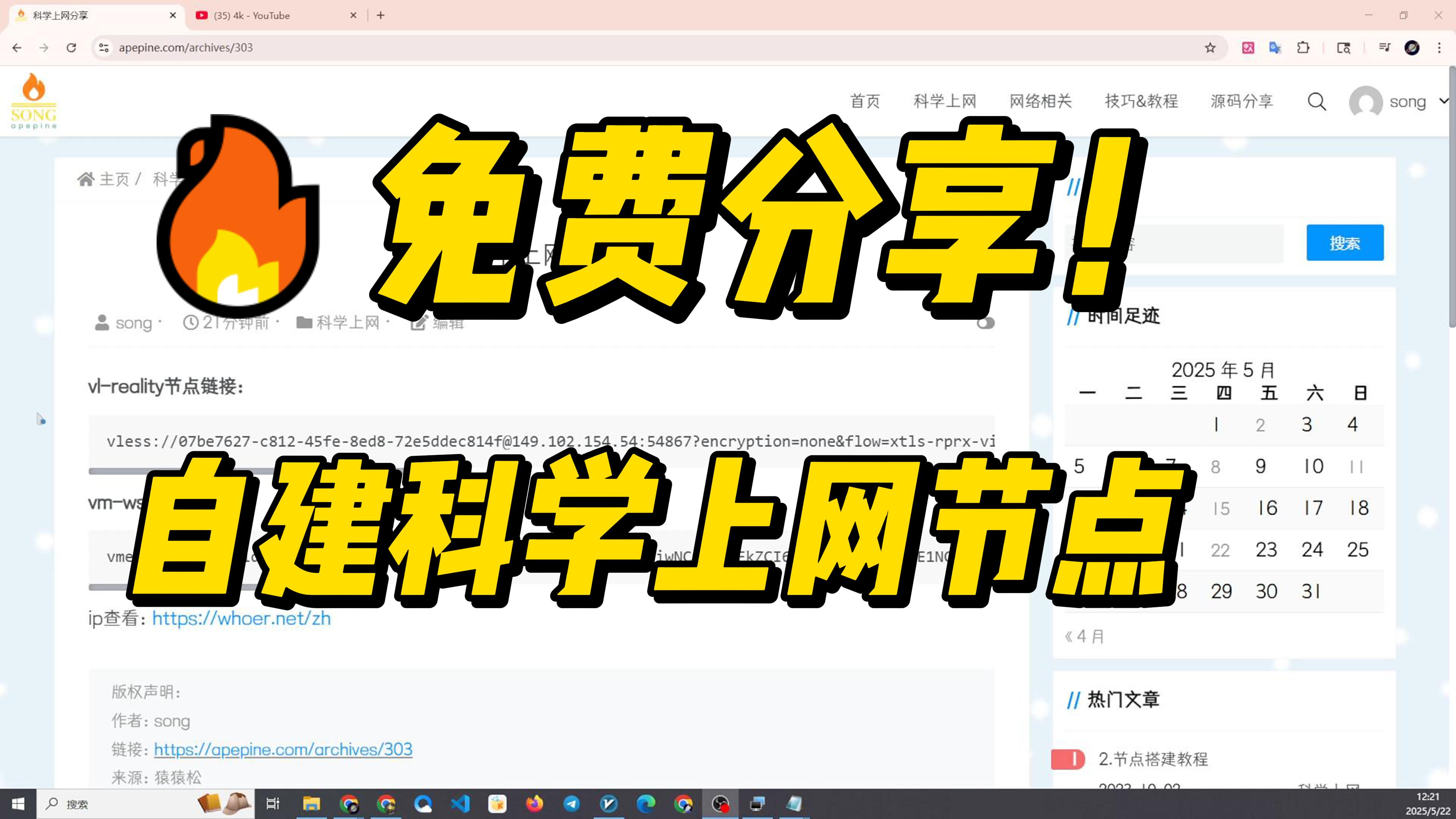Click the Google Translate extension icon
1456x819 pixels.
click(1275, 47)
